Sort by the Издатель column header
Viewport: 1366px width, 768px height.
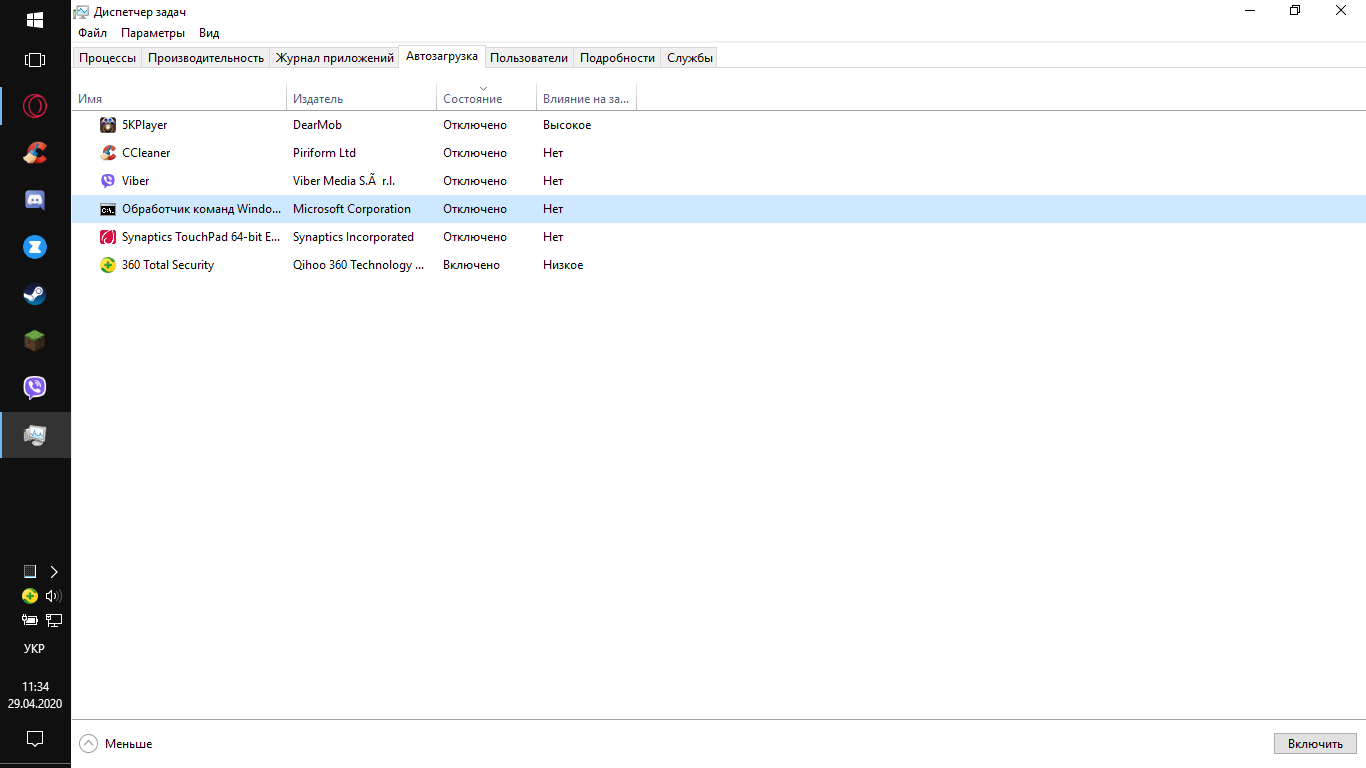[362, 98]
